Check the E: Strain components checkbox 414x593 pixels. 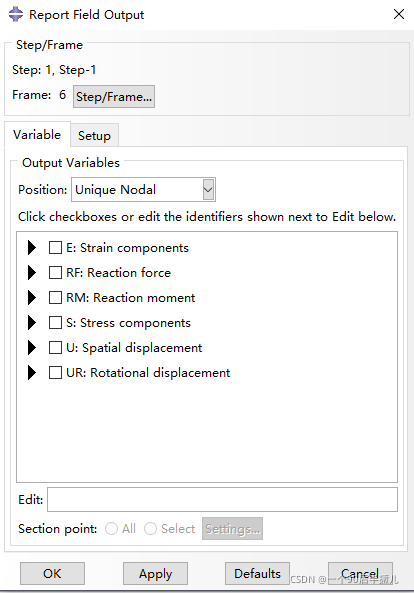[55, 248]
